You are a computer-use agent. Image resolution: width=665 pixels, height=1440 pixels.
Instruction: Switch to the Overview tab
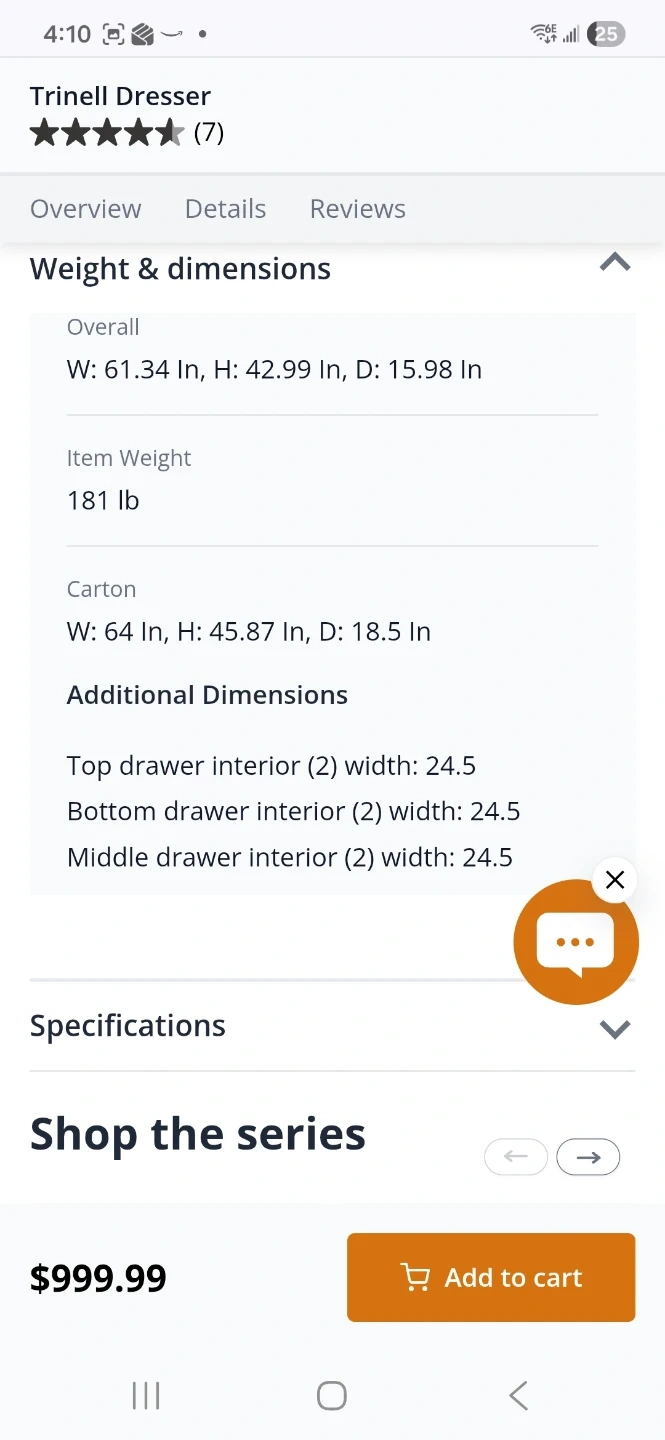(86, 209)
